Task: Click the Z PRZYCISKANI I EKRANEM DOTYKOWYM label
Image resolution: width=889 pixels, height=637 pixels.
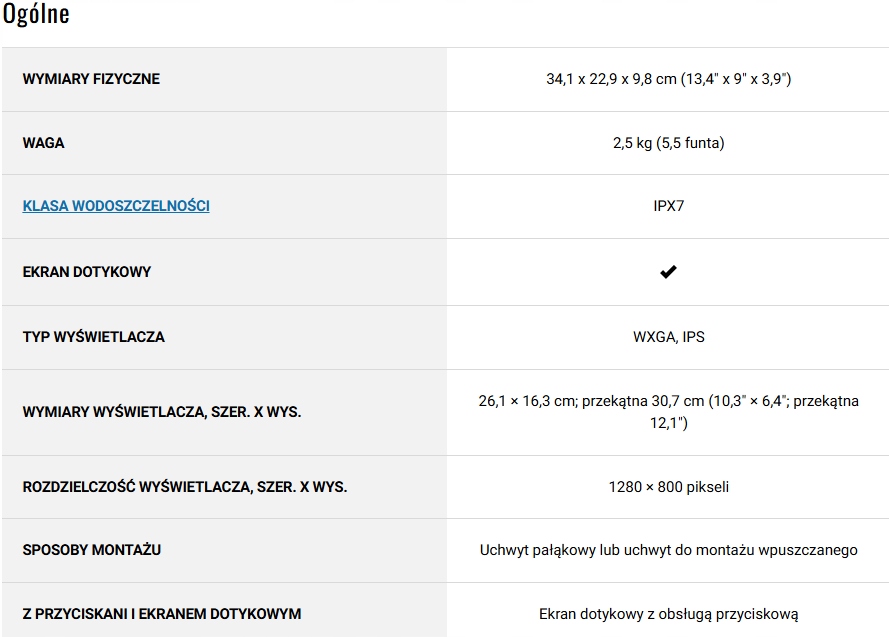Action: point(162,614)
